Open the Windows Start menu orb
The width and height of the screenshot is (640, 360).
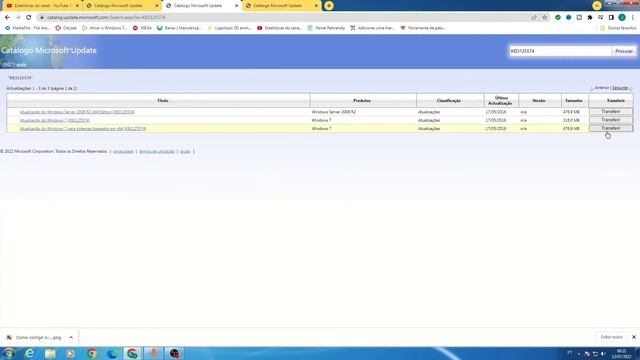point(9,353)
